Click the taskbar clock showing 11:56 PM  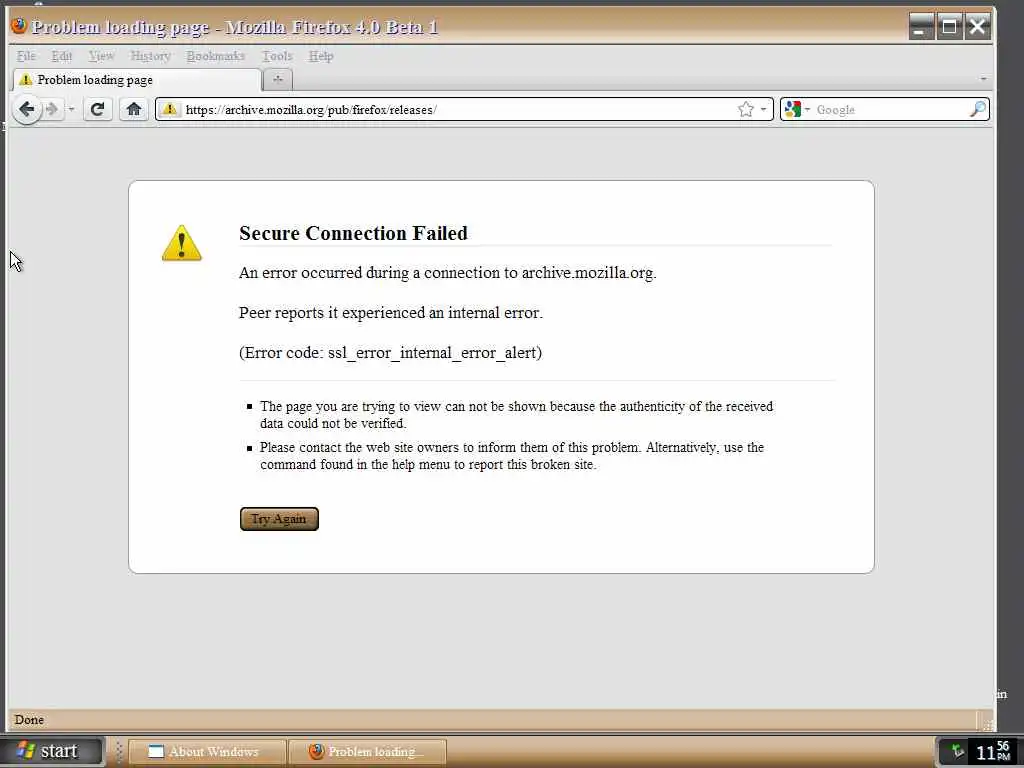click(x=993, y=752)
